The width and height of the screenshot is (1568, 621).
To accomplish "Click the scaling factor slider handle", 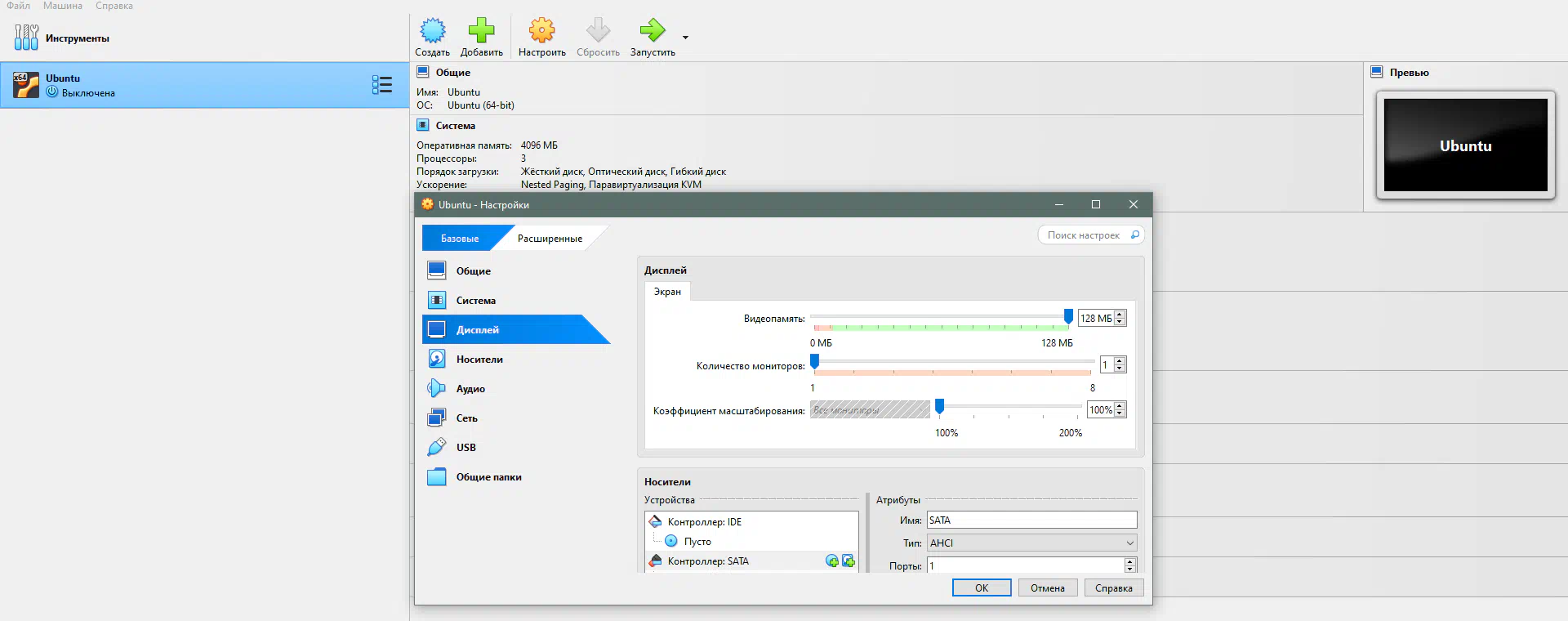I will (x=939, y=406).
